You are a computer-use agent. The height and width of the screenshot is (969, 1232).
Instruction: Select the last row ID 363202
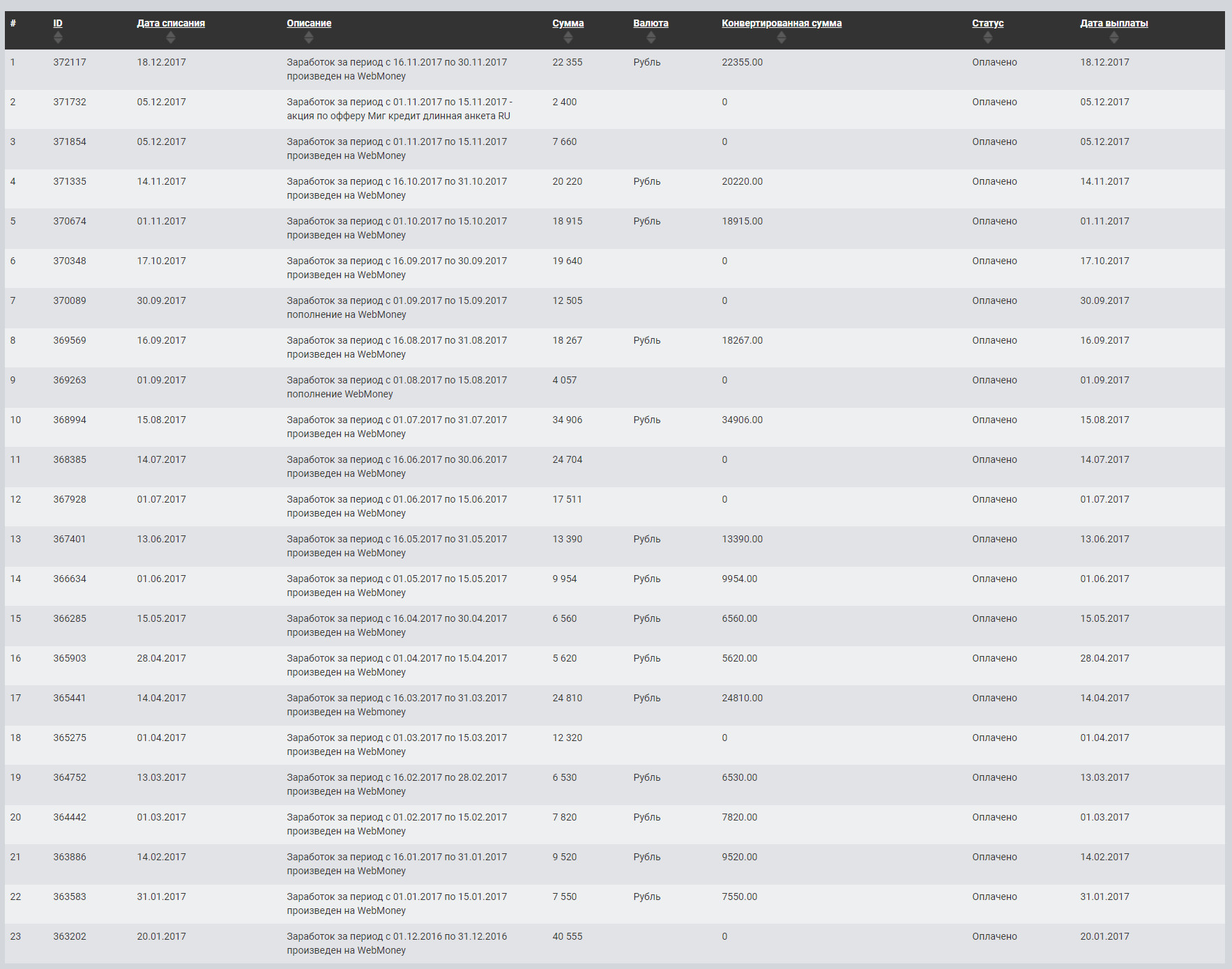click(x=615, y=943)
